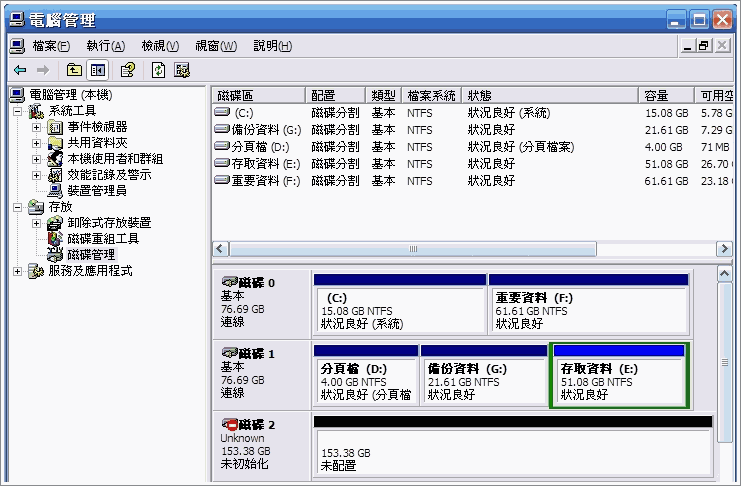This screenshot has height=486, width=741.
Task: Select the (C:) partition block on 磁碟 0
Action: [400, 304]
